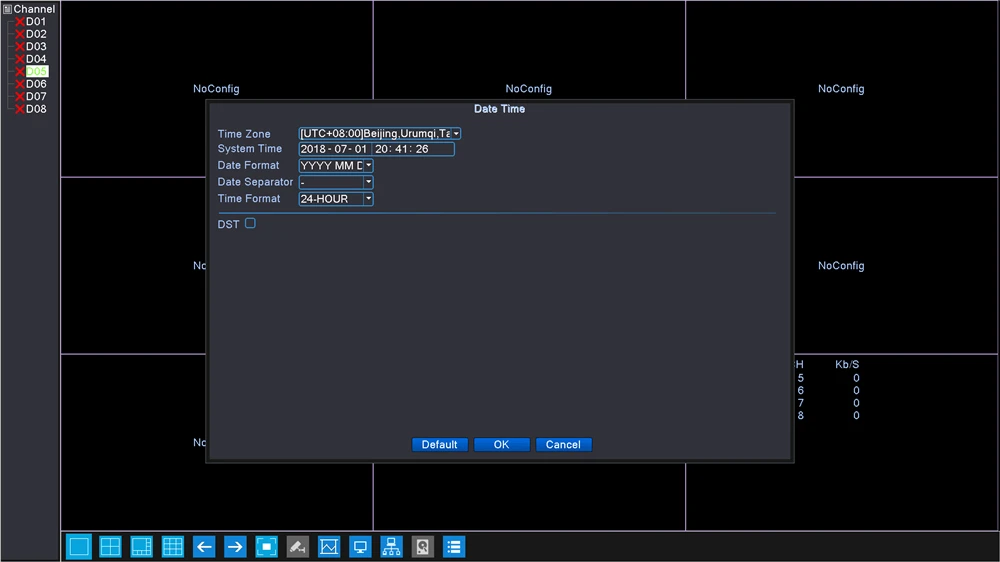Open the Date Format dropdown
The width and height of the screenshot is (1000, 562).
(x=368, y=165)
